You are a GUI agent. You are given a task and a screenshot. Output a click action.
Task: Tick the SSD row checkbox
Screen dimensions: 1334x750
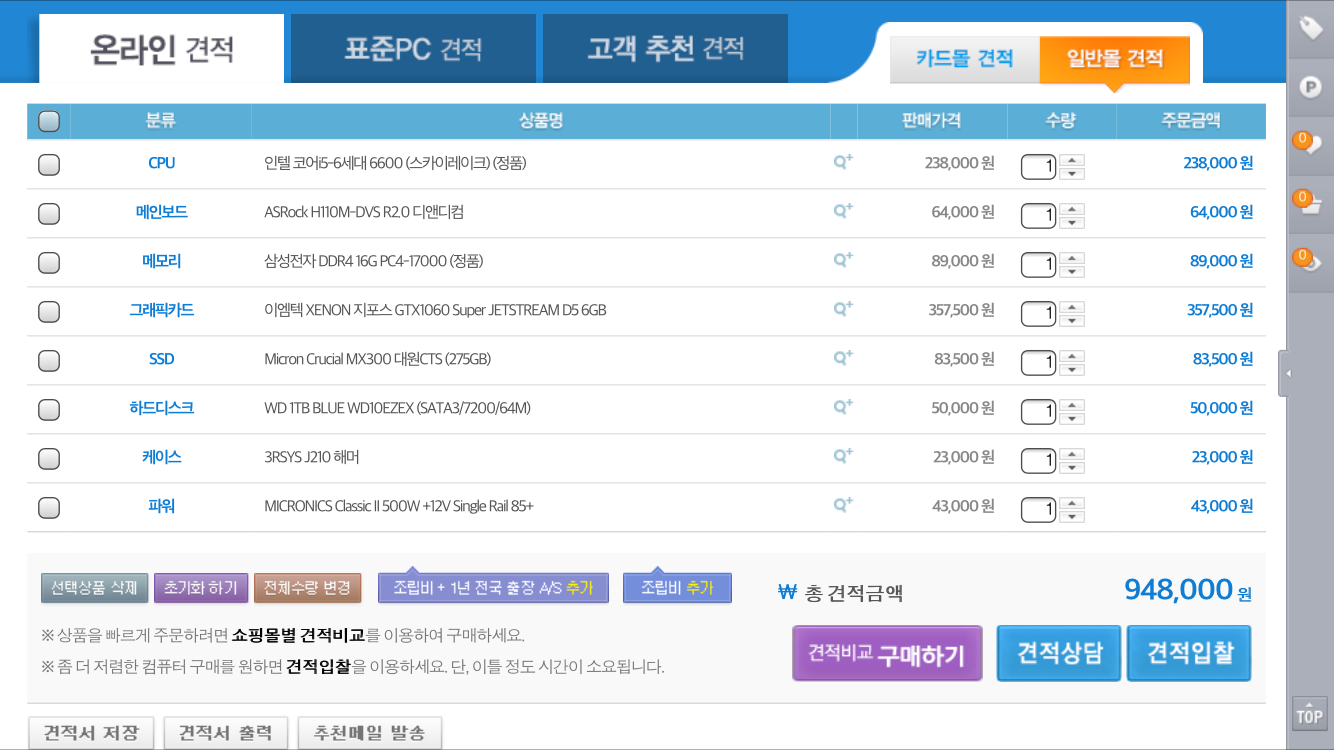pos(49,360)
